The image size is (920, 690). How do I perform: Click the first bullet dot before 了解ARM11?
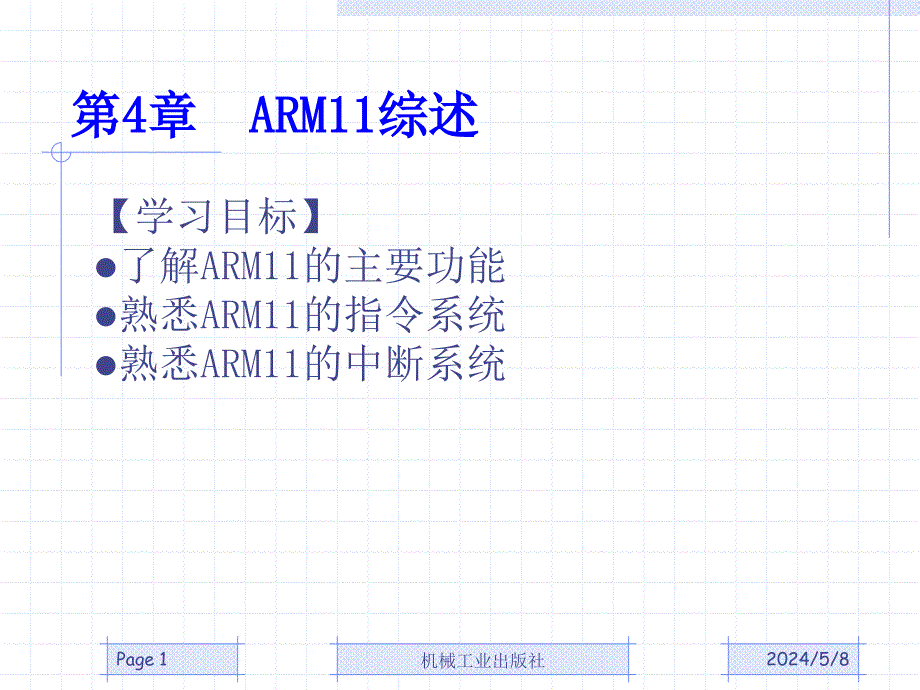click(107, 269)
